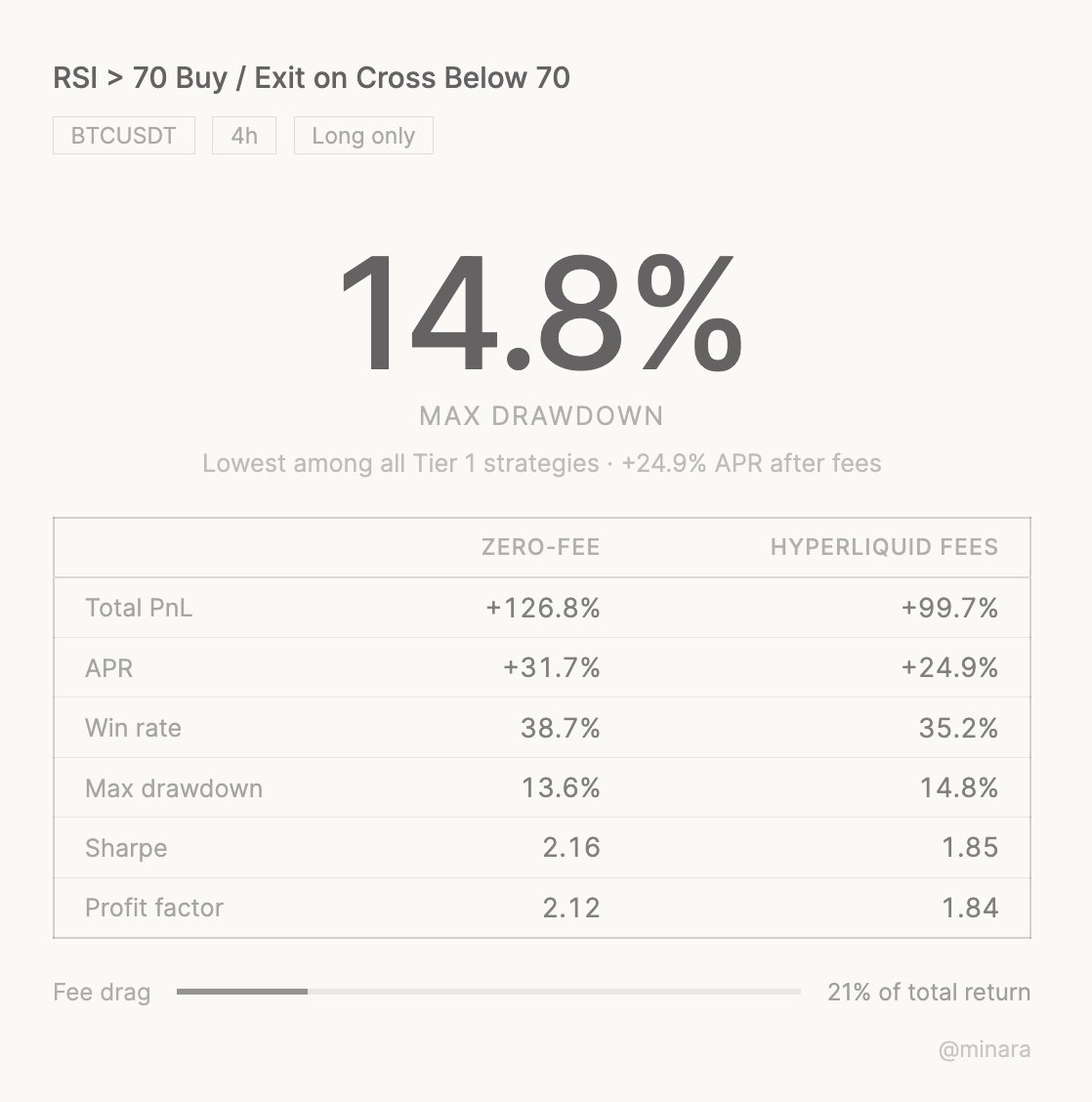Click the strategy title starting with RSI
Image resolution: width=1092 pixels, height=1102 pixels.
pos(312,78)
